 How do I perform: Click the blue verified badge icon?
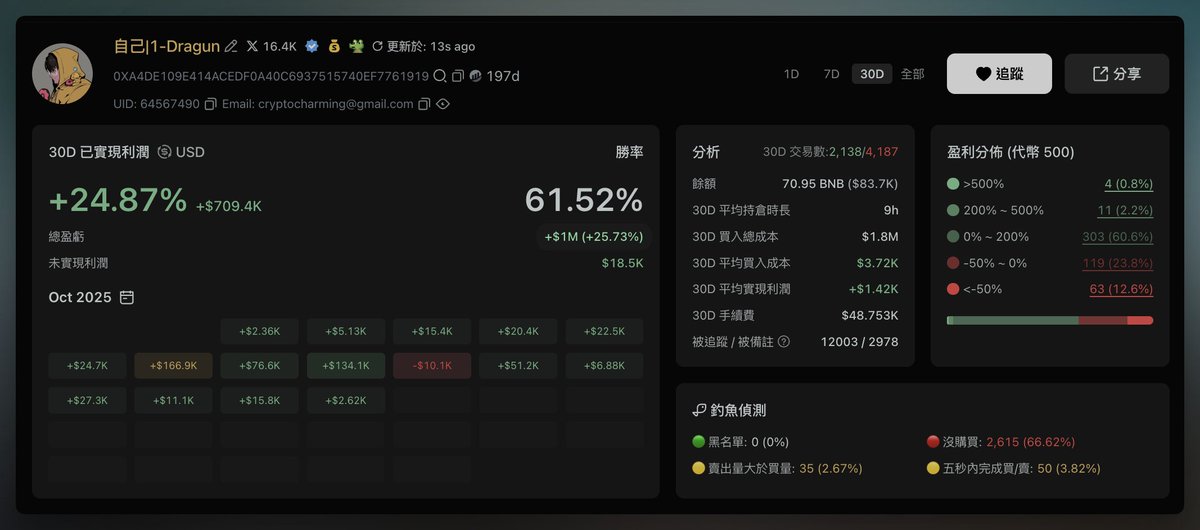pyautogui.click(x=312, y=47)
